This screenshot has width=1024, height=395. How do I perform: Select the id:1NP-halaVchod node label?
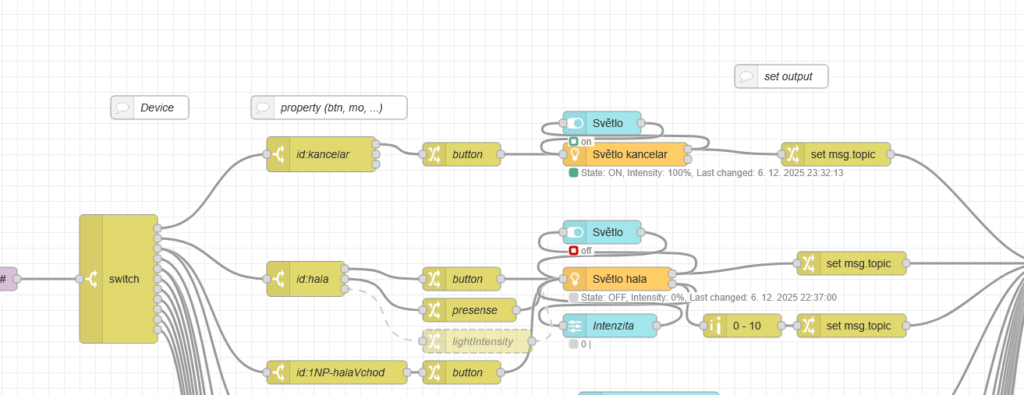(340, 373)
